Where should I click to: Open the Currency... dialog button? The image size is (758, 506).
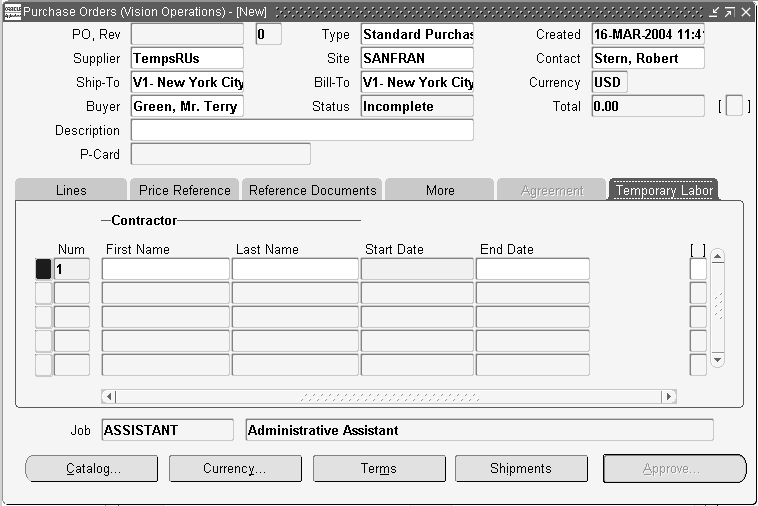coord(235,468)
